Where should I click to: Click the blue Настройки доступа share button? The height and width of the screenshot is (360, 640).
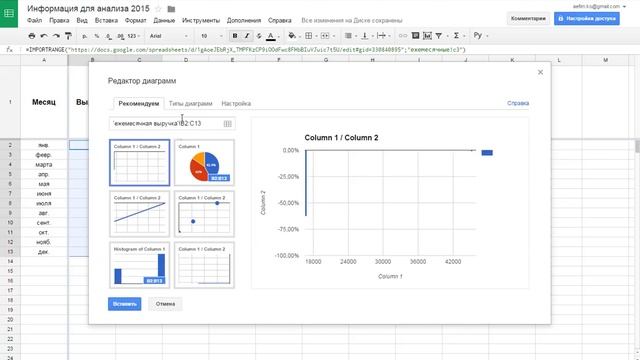[587, 18]
